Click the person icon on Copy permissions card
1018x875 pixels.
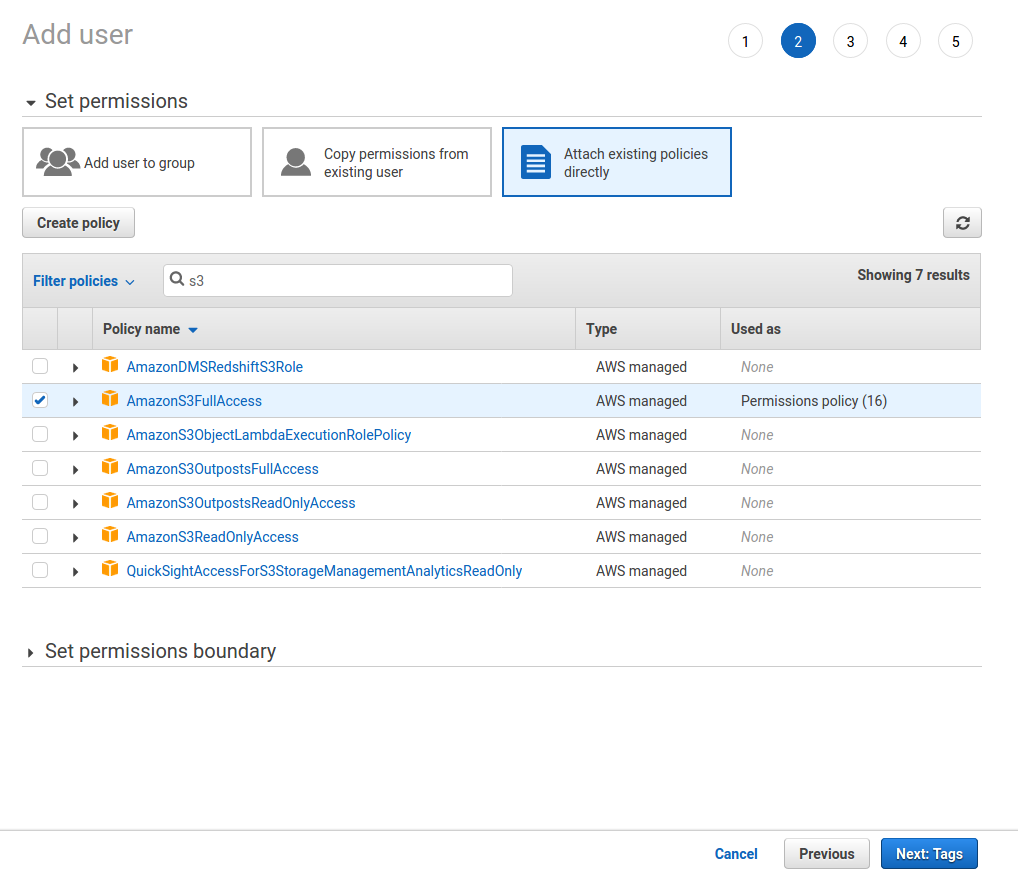(295, 162)
